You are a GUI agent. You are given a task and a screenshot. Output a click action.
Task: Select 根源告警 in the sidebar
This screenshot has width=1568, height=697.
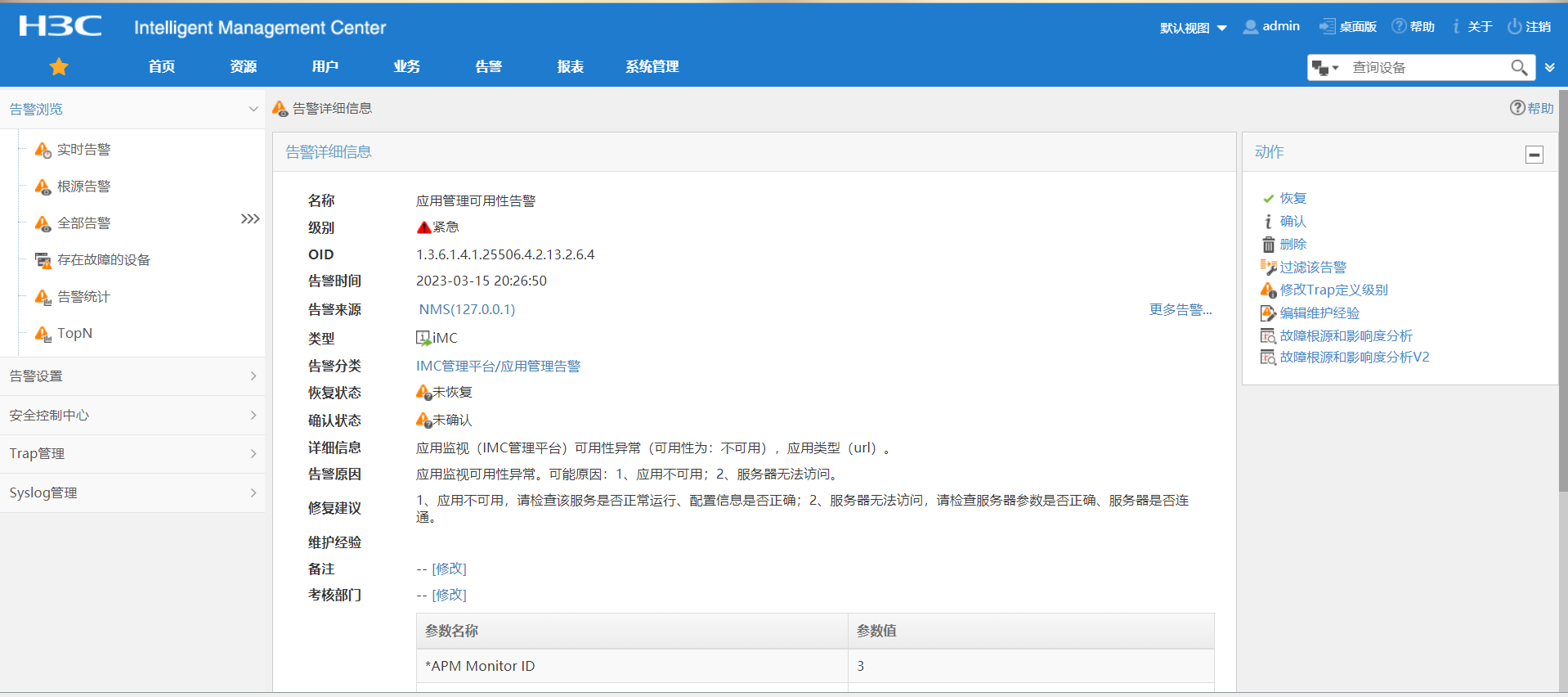click(83, 187)
